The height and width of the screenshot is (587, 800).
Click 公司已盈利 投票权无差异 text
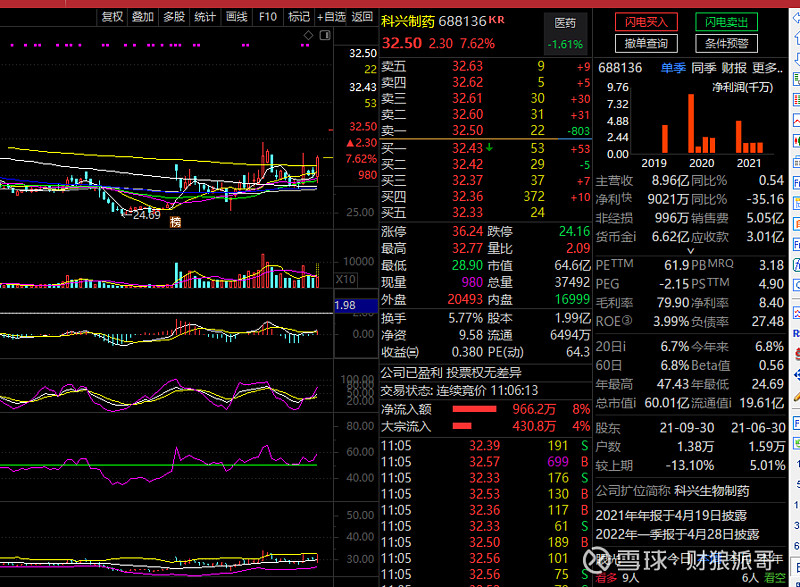point(451,373)
